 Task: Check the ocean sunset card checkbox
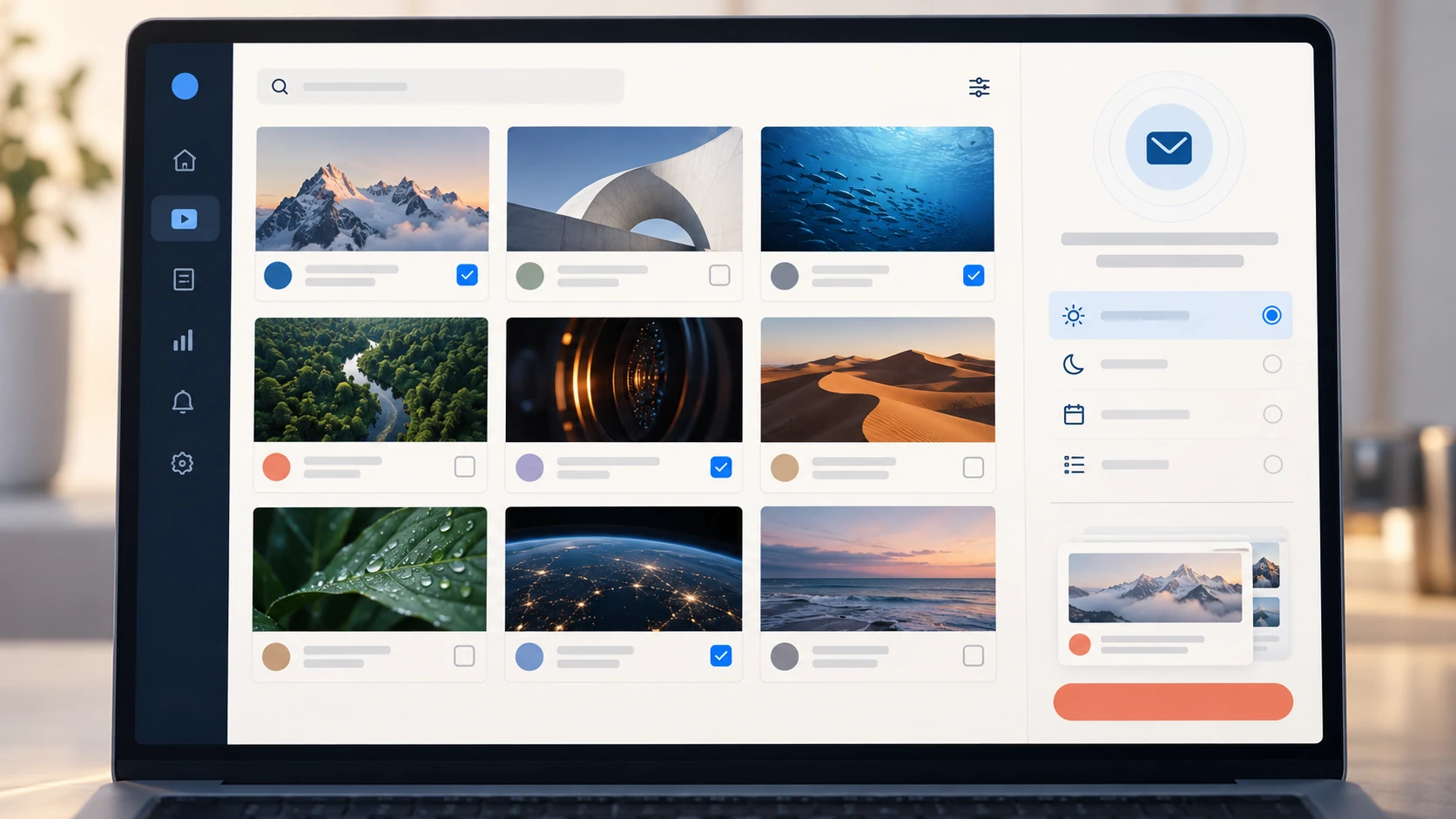974,655
